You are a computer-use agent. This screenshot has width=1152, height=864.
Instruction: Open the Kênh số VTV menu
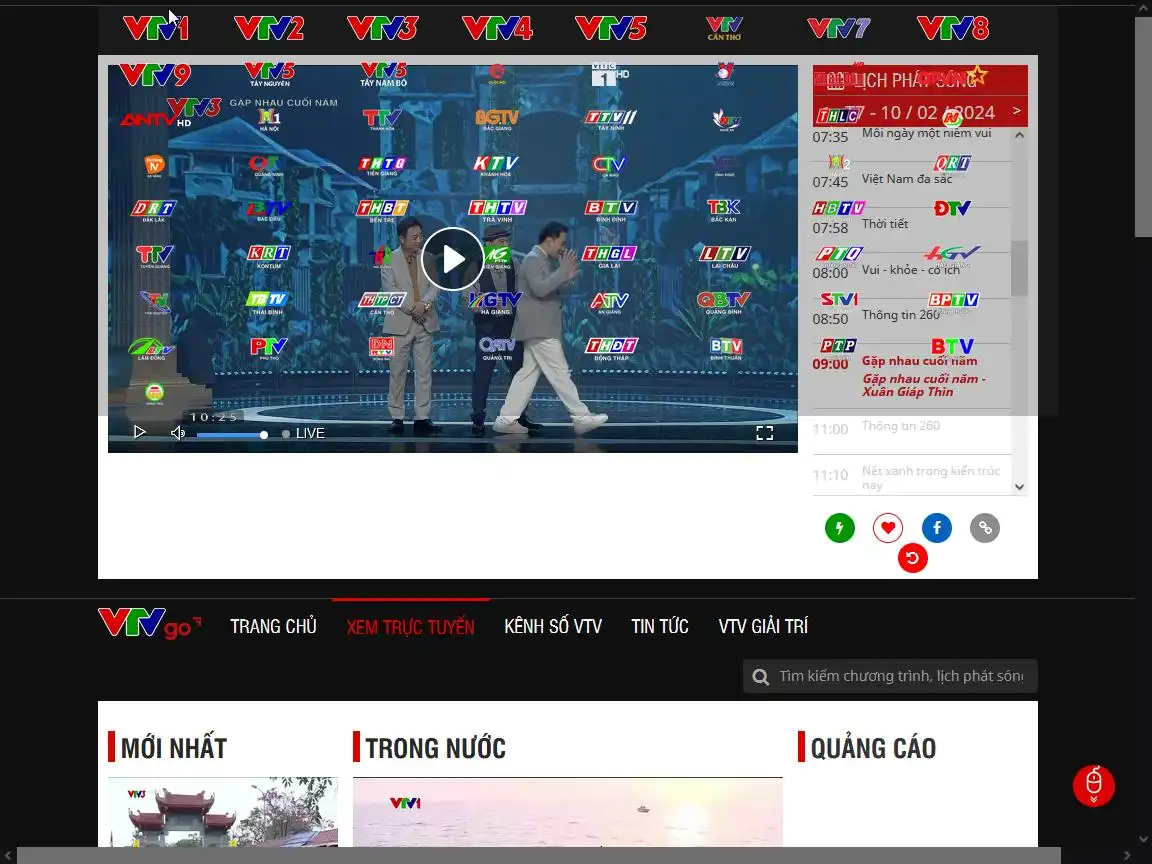pyautogui.click(x=553, y=626)
